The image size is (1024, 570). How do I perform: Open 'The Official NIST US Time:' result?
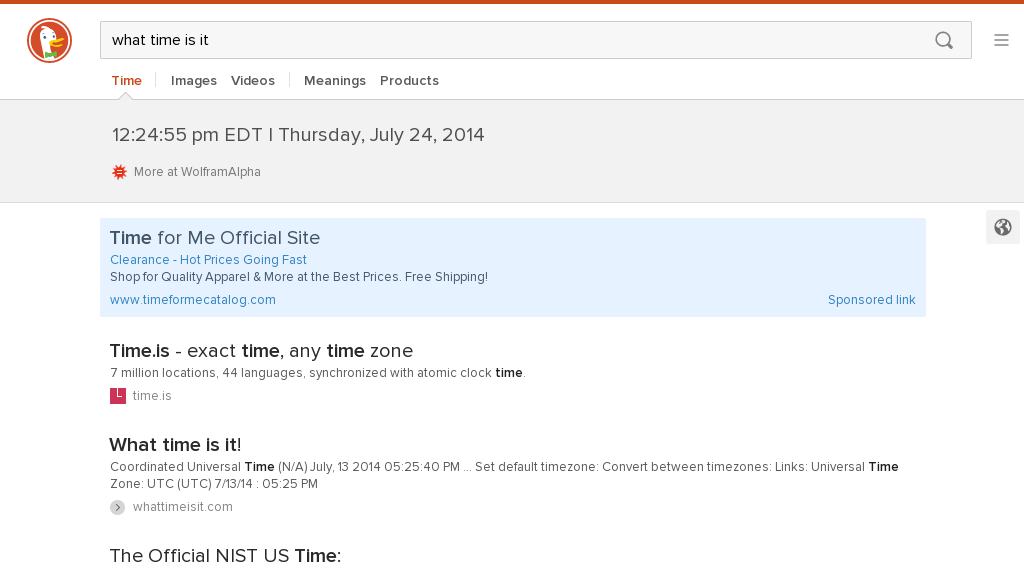tap(225, 556)
